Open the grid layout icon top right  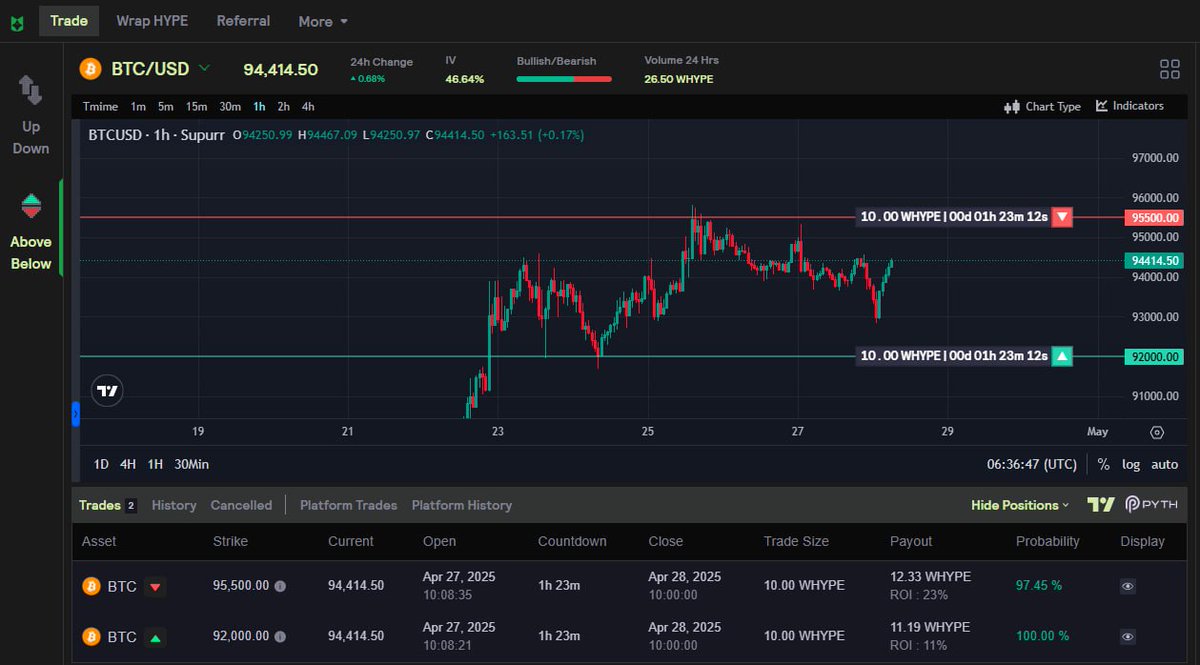(1169, 69)
